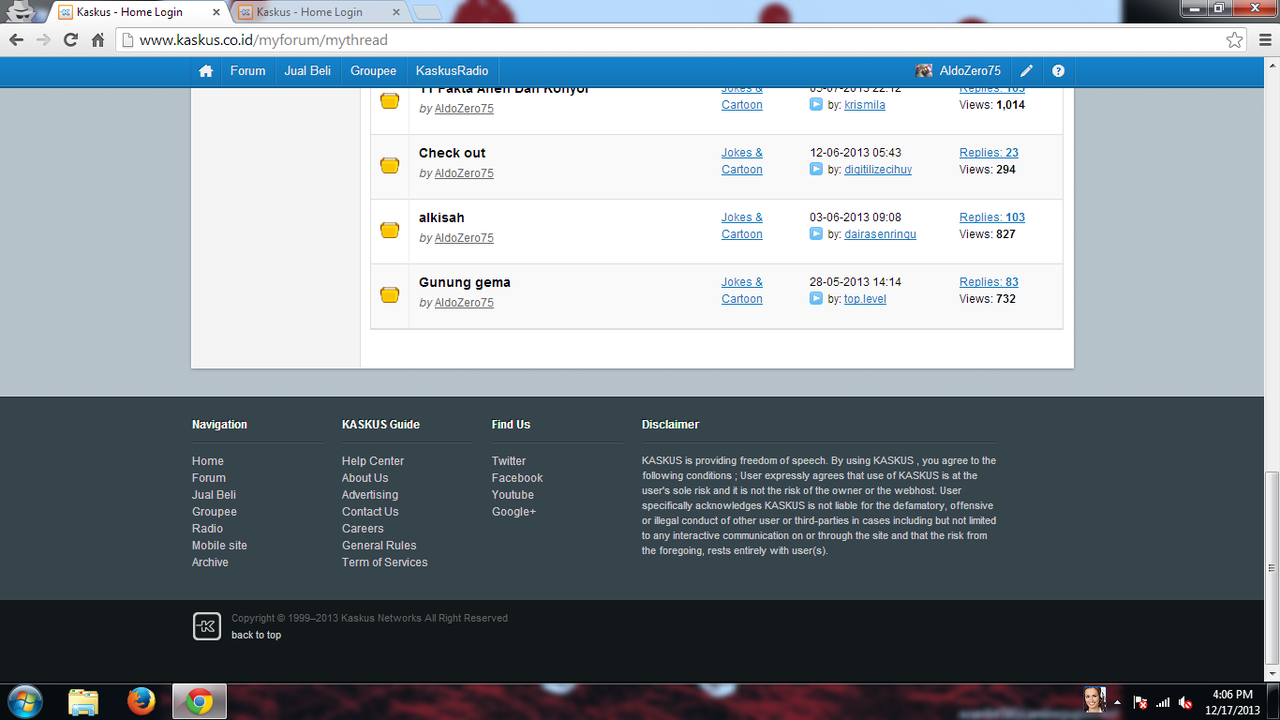Screen dimensions: 1280x720
Task: Open the Check out thread title
Action: tap(452, 153)
